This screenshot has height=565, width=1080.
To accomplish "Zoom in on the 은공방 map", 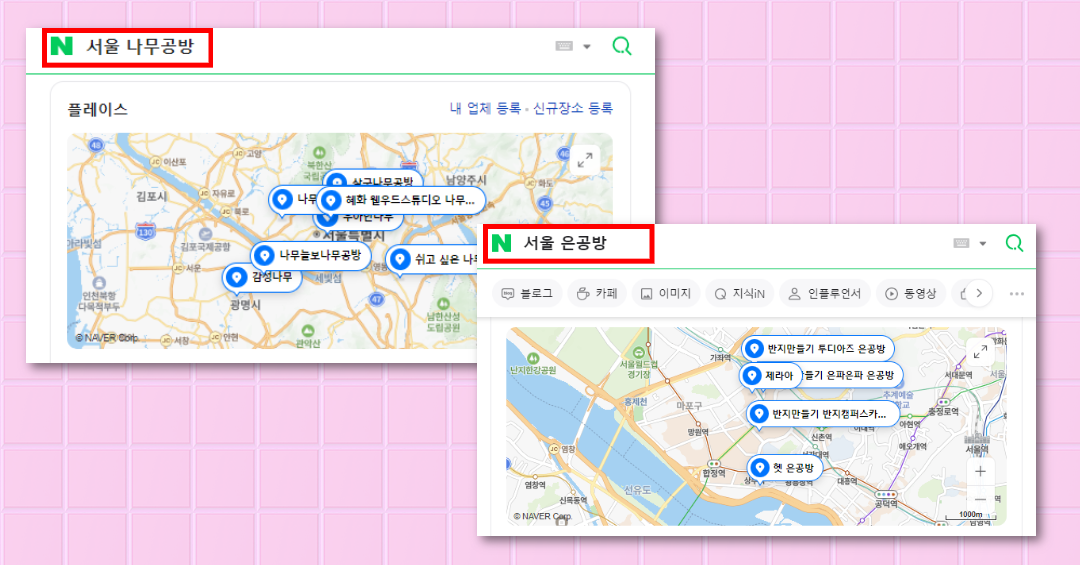I will [980, 472].
